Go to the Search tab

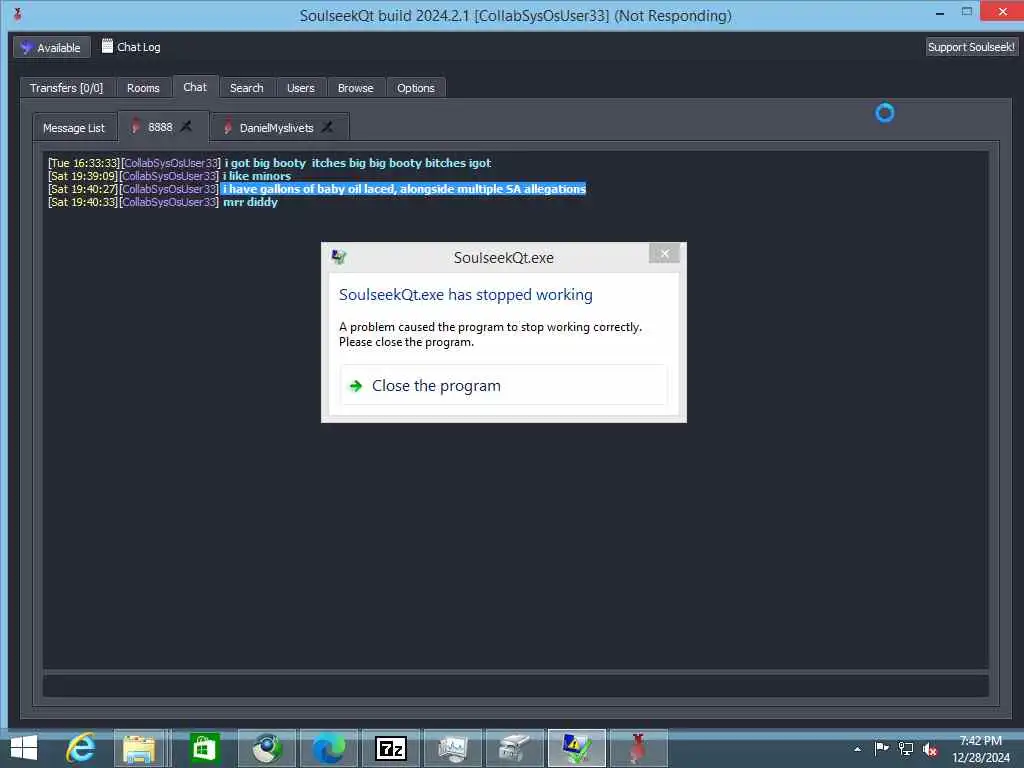click(x=247, y=88)
